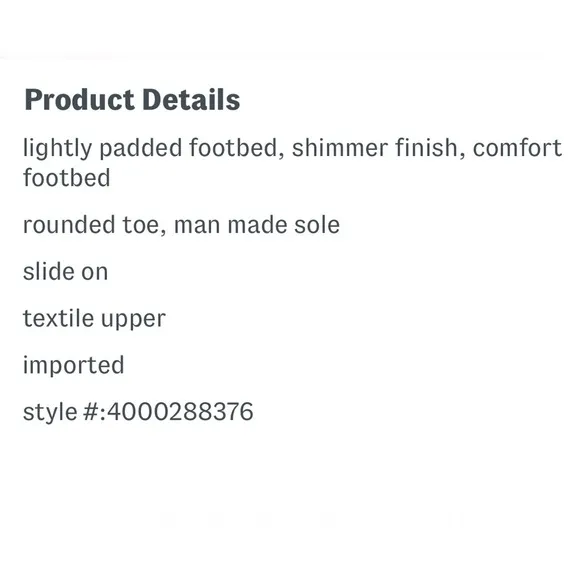Click the word 'Product' in the heading
This screenshot has height=580, width=580.
(x=80, y=100)
